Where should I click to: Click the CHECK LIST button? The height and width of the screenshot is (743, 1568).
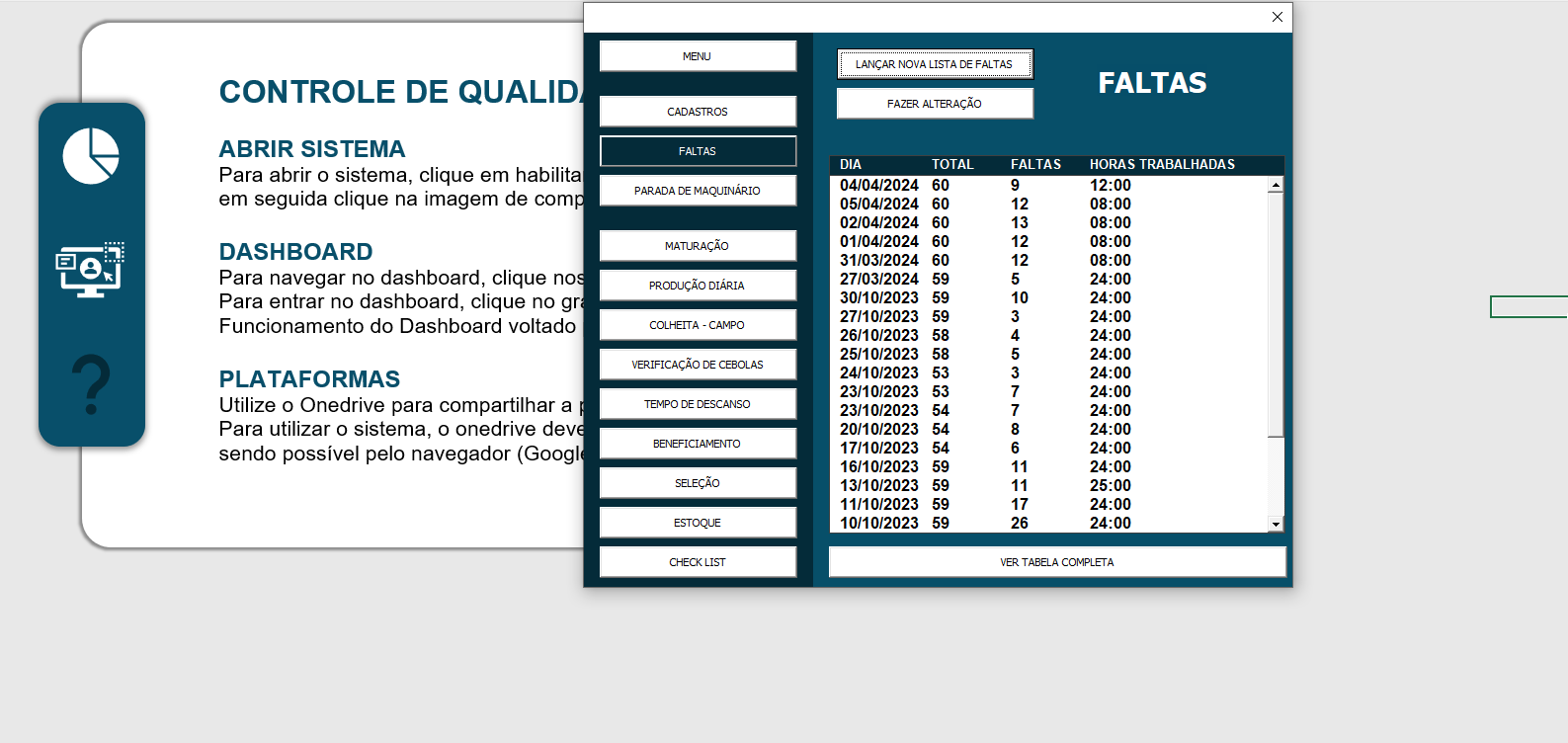pos(698,562)
